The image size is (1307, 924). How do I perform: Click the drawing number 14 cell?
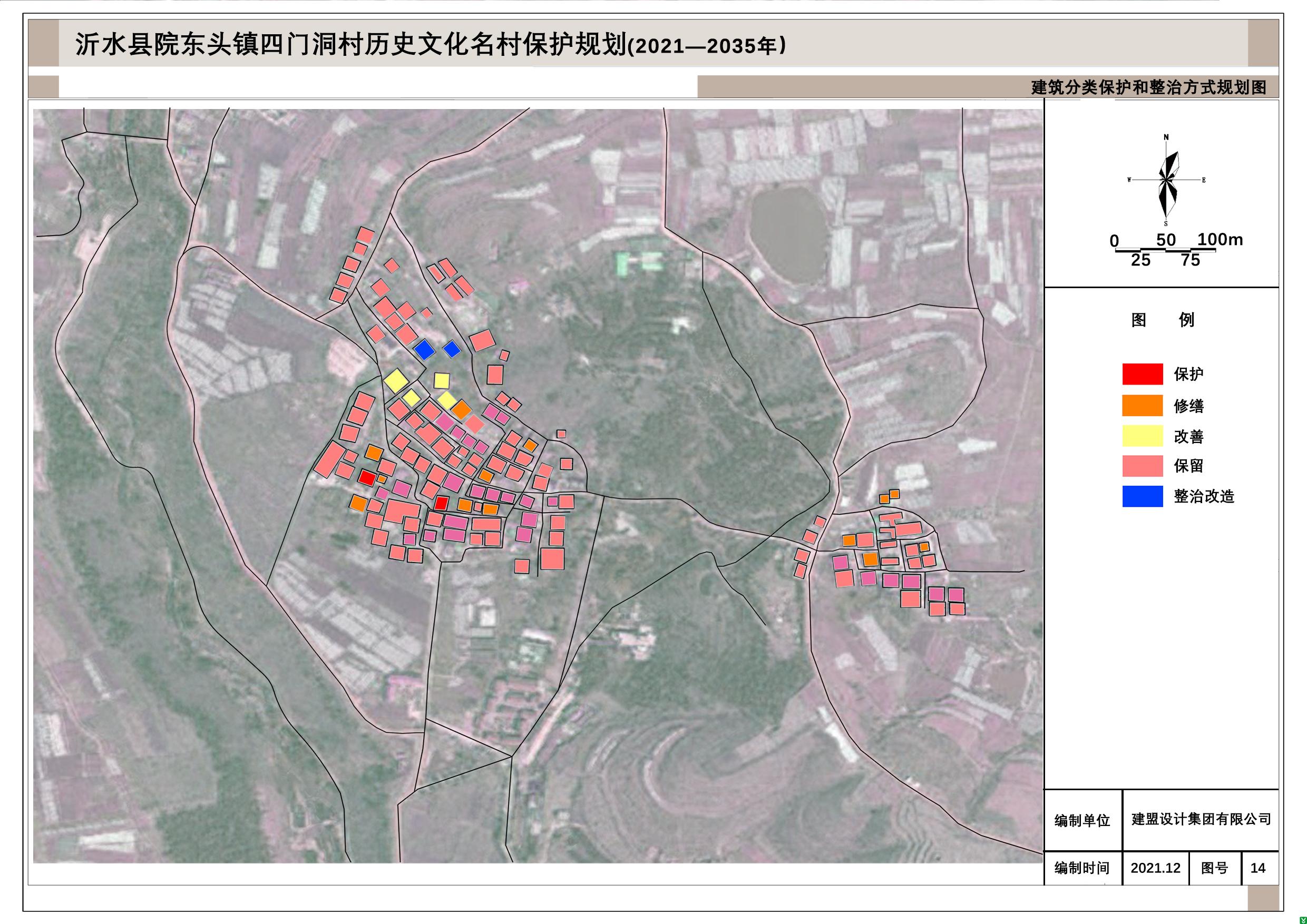pyautogui.click(x=1257, y=868)
